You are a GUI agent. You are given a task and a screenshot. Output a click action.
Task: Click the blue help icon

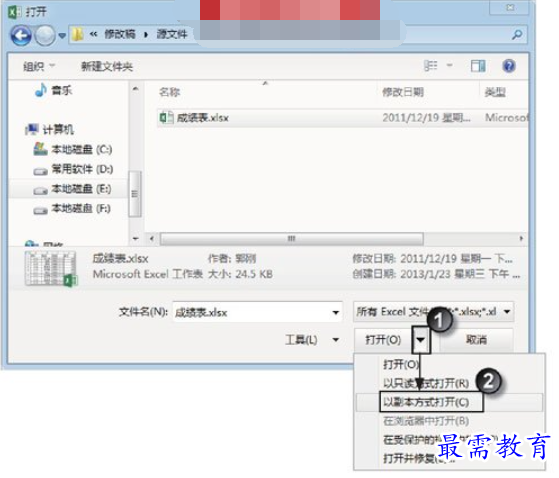tap(509, 66)
